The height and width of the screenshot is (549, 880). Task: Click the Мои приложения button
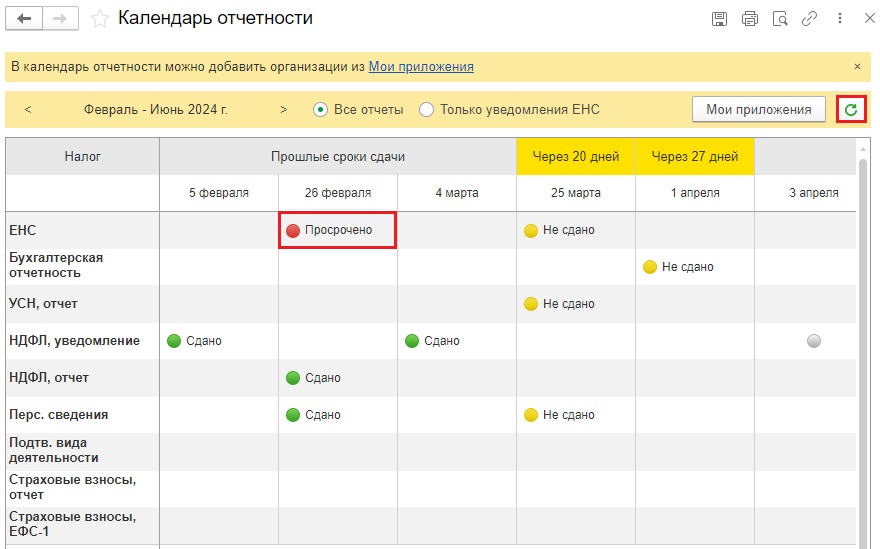pyautogui.click(x=758, y=109)
